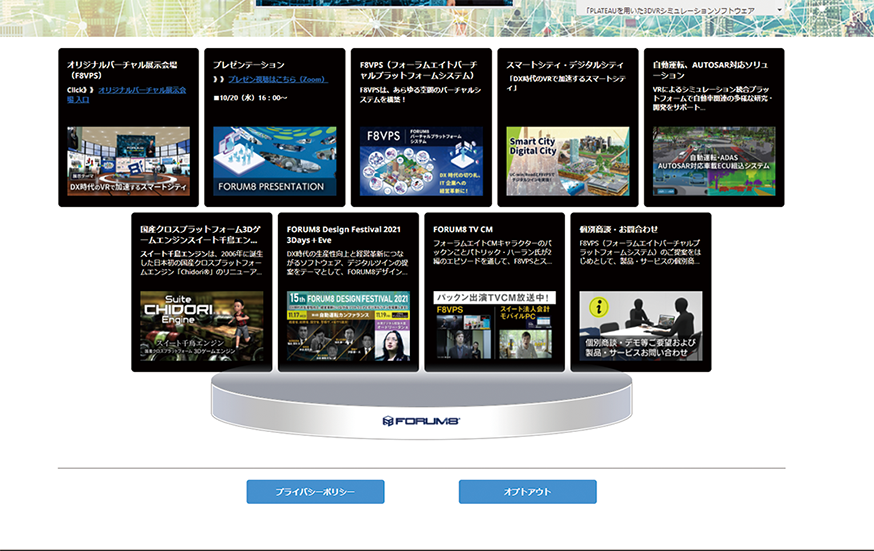Select the FORUM8 TV CM card title
This screenshot has height=551, width=874.
click(x=463, y=229)
